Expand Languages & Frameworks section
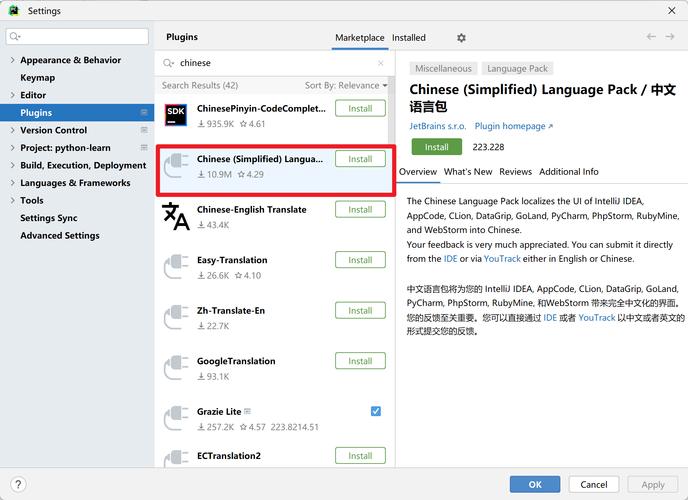 point(12,183)
